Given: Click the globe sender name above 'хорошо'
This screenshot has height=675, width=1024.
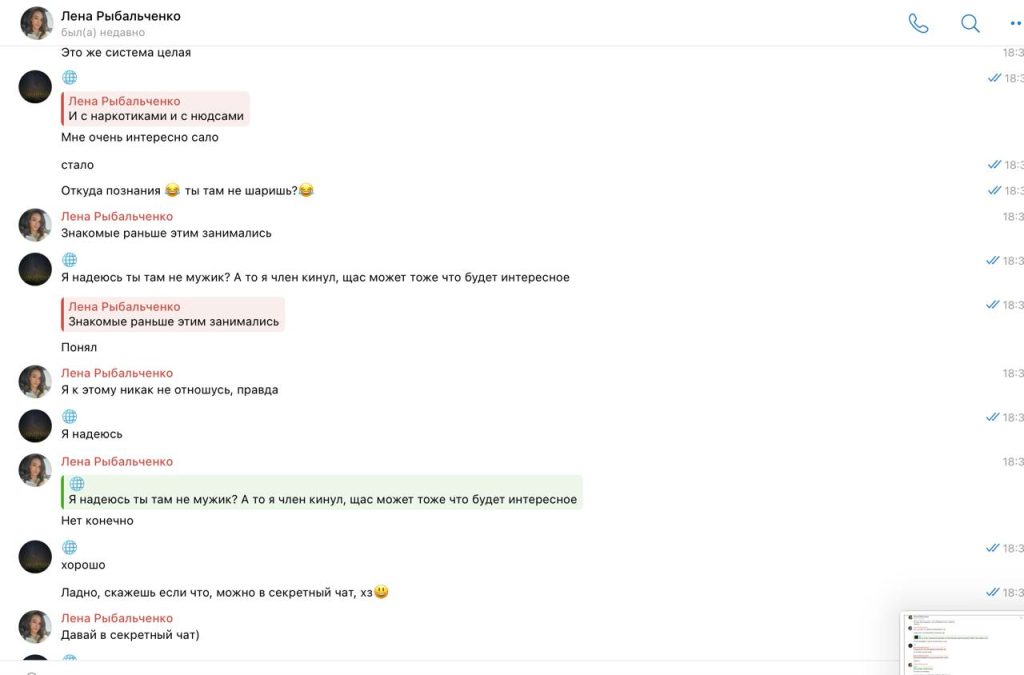Looking at the screenshot, I should pyautogui.click(x=70, y=547).
